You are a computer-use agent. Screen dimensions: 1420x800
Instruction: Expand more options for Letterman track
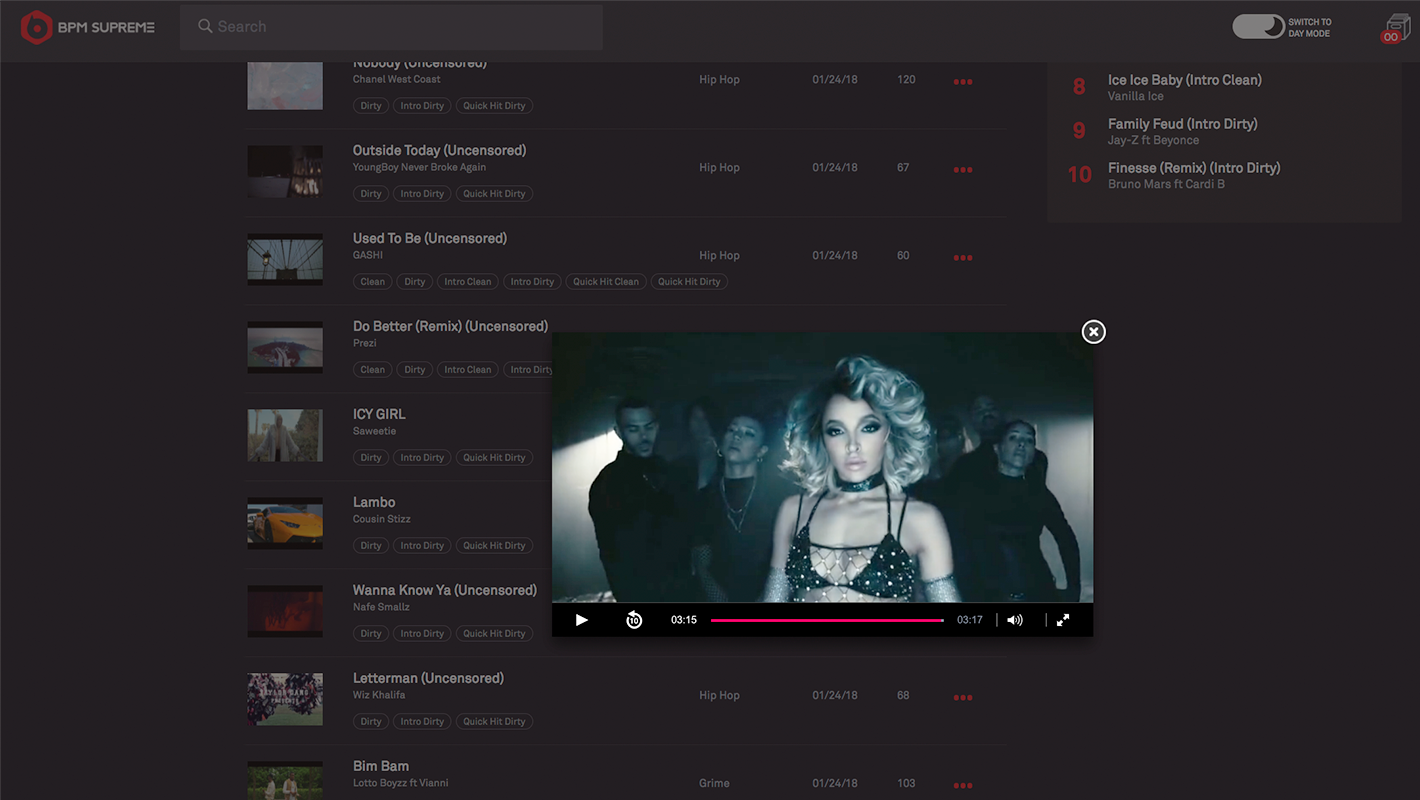(962, 698)
